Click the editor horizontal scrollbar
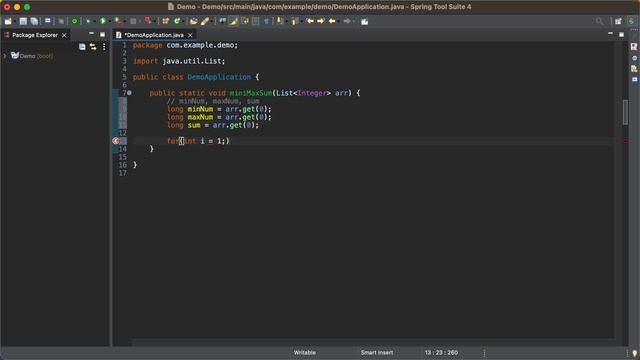 point(373,342)
